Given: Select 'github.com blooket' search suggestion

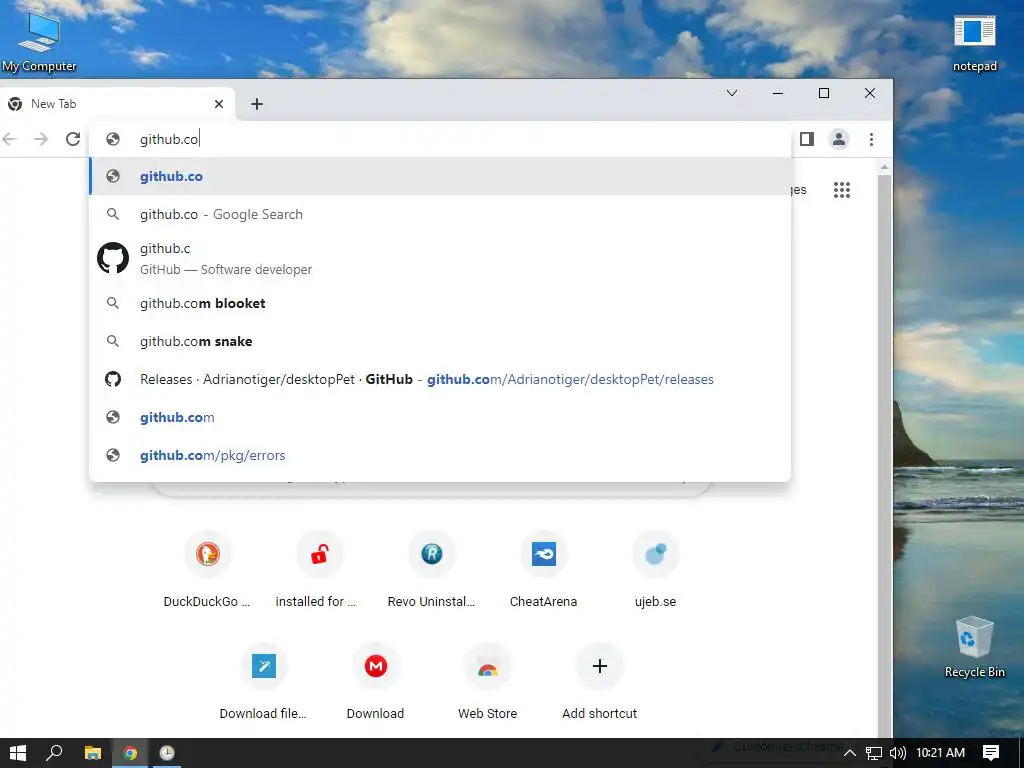Looking at the screenshot, I should (440, 303).
